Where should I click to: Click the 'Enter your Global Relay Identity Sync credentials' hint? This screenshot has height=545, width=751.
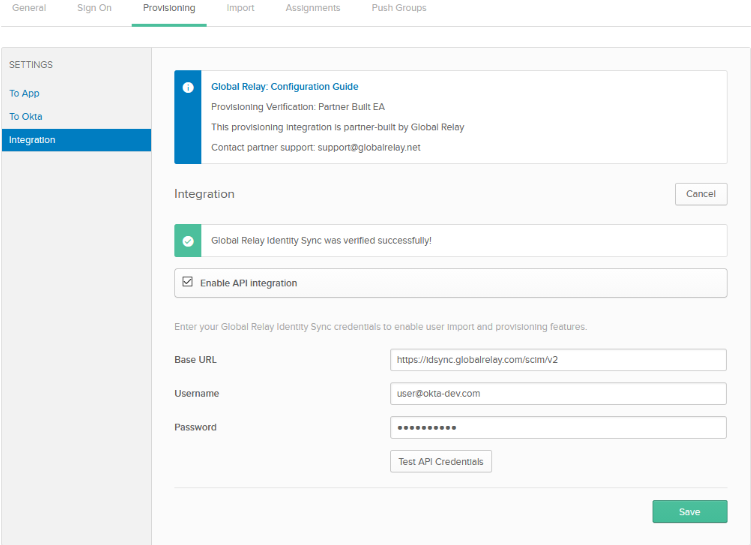pyautogui.click(x=381, y=327)
